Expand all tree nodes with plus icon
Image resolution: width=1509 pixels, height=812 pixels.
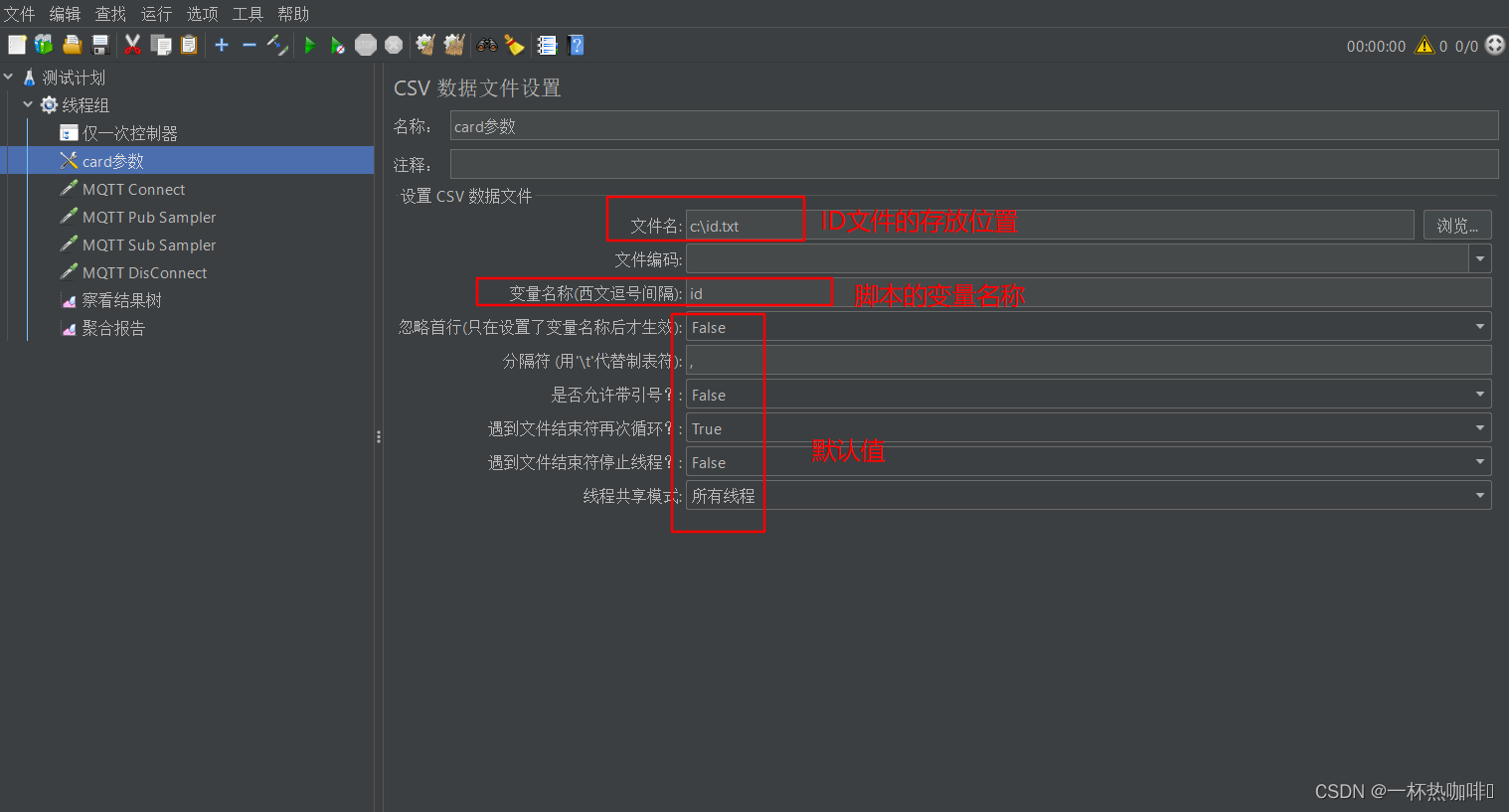[221, 45]
